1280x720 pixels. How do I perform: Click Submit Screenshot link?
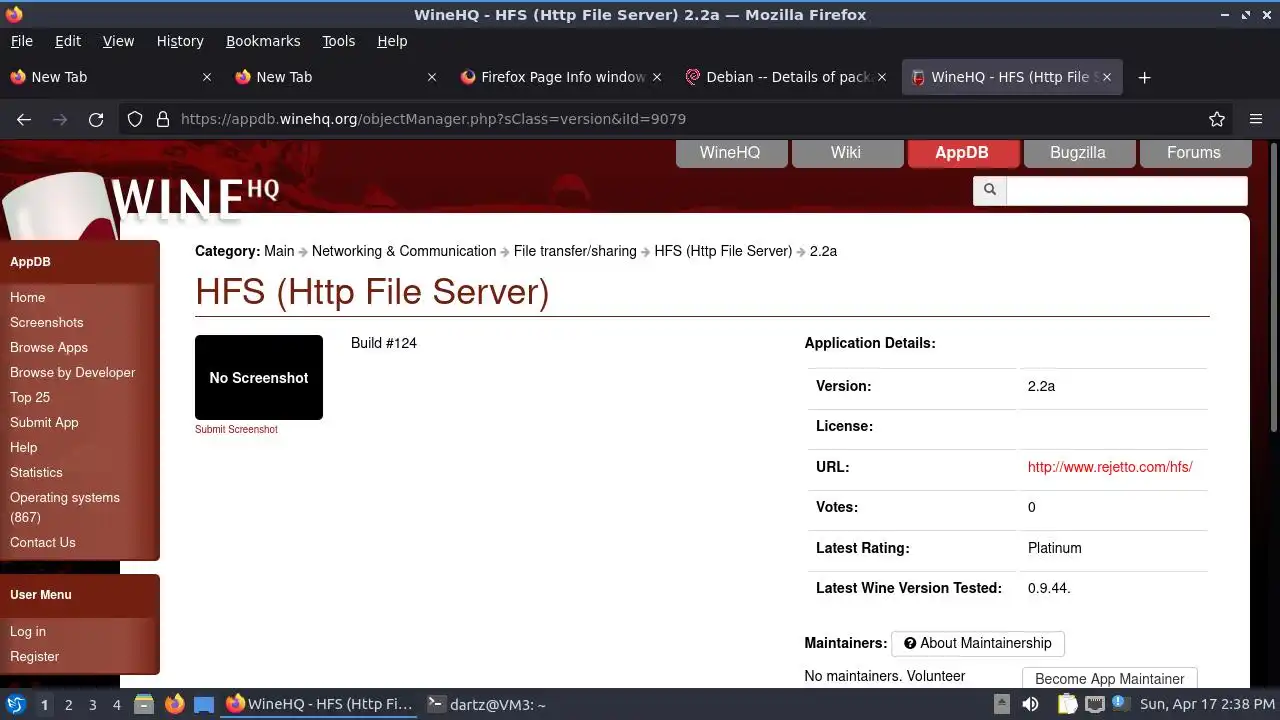point(236,429)
